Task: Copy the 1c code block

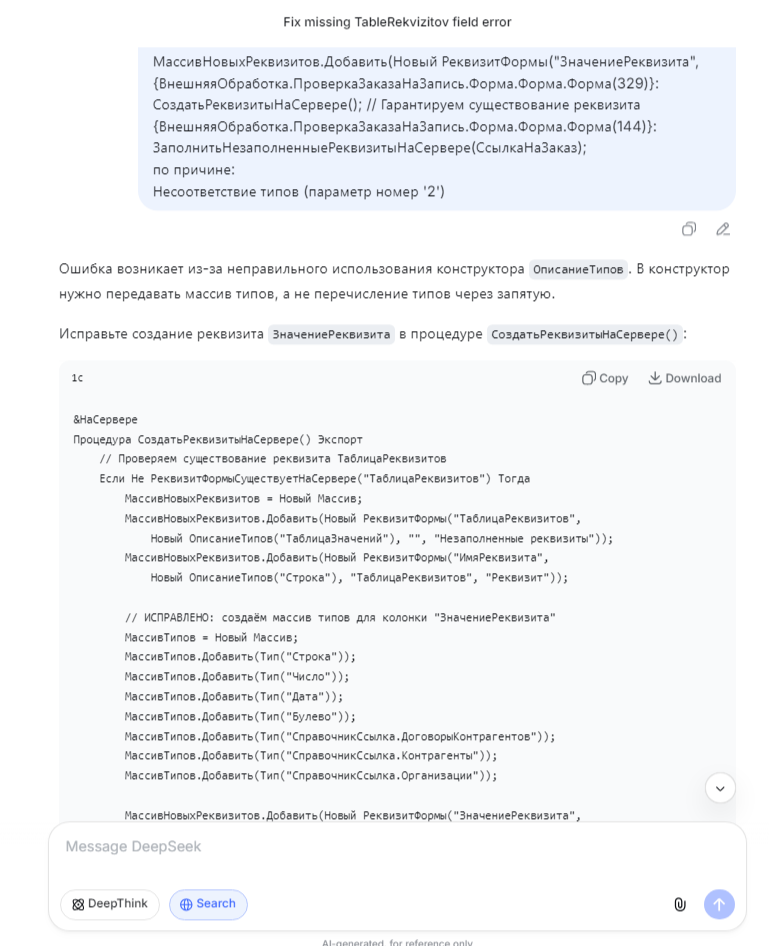Action: (x=605, y=378)
